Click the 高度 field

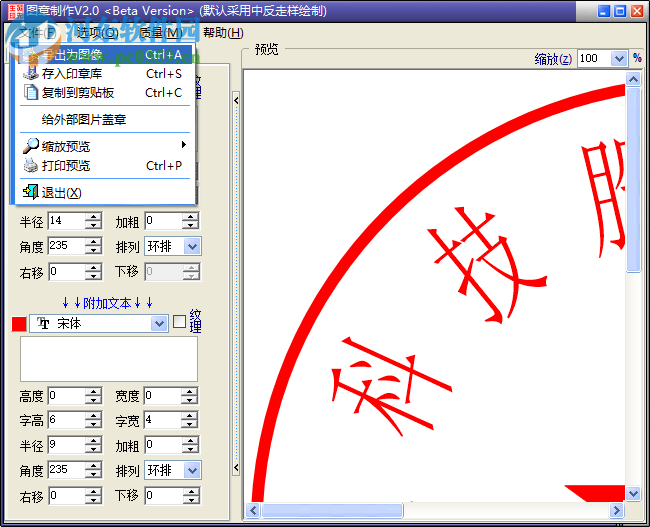pyautogui.click(x=67, y=396)
